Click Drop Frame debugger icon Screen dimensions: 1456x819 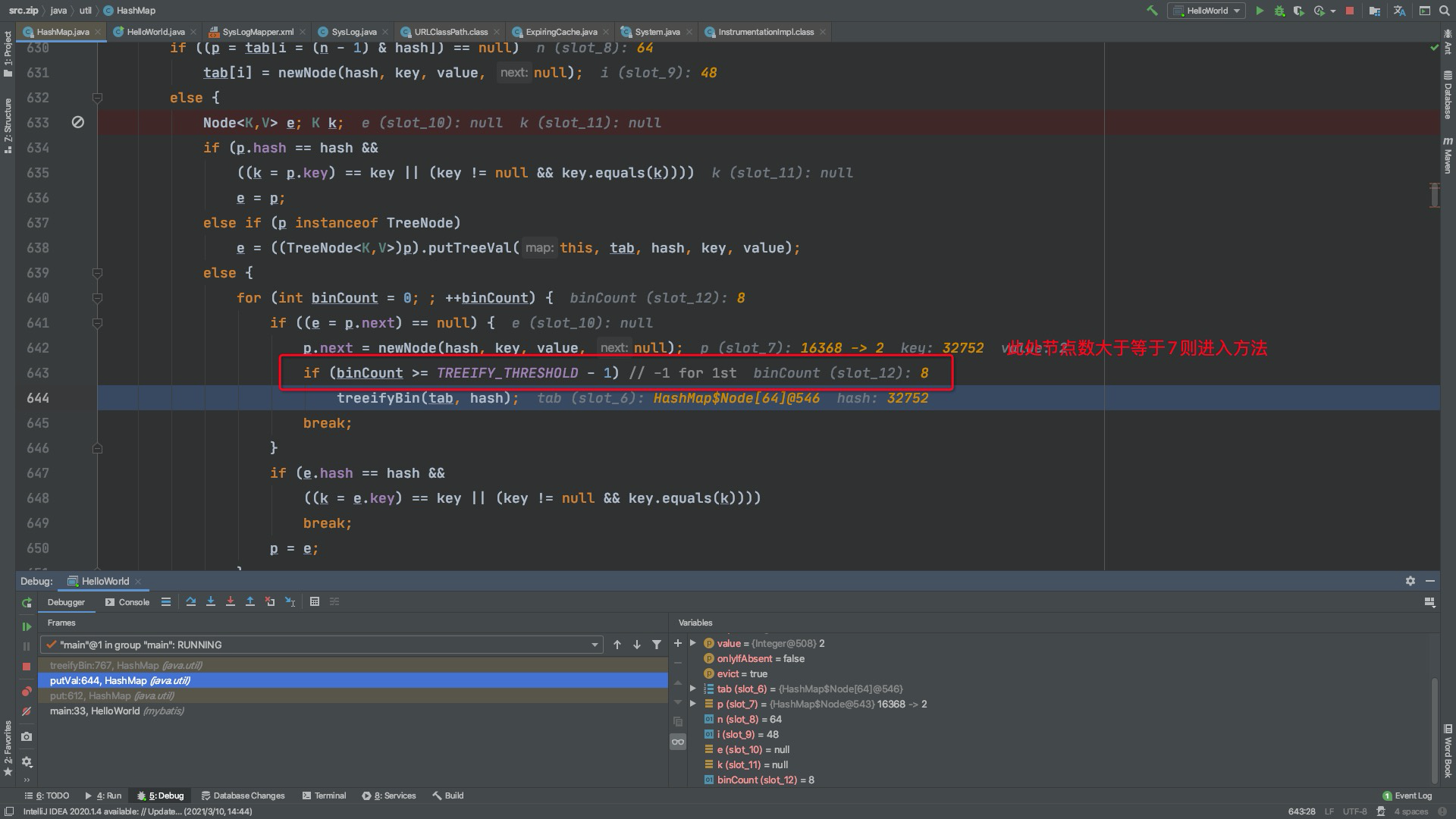270,601
